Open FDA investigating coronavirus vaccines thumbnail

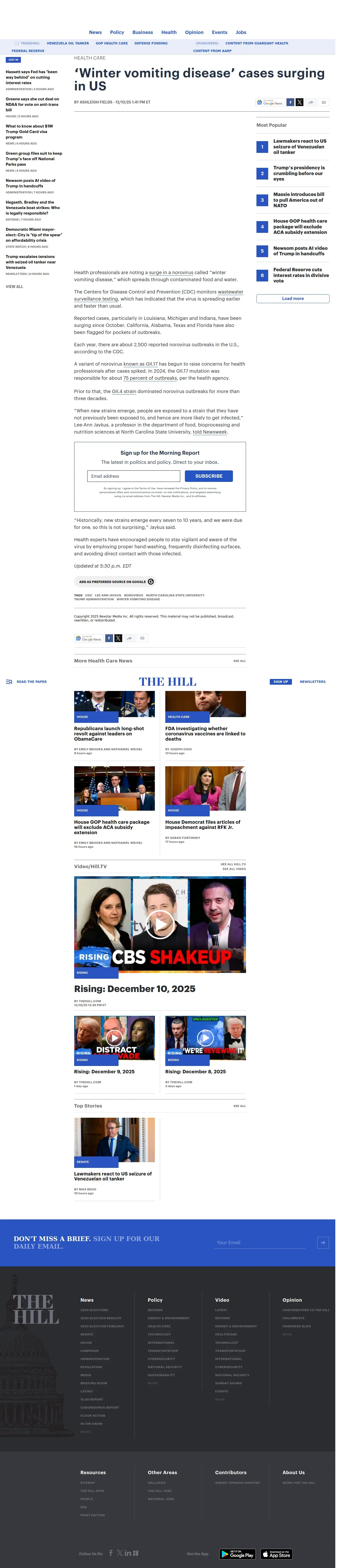pos(206,704)
